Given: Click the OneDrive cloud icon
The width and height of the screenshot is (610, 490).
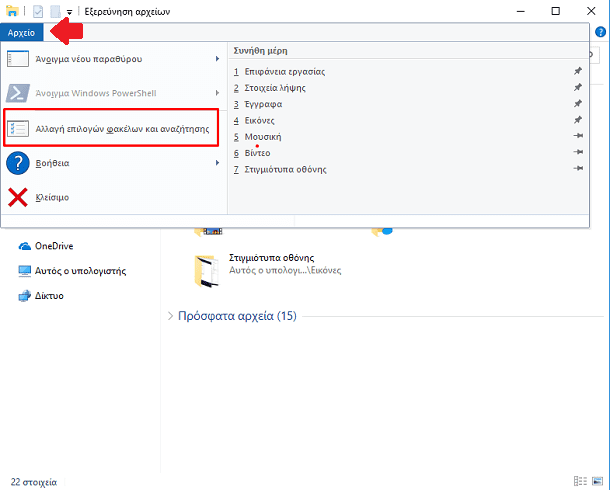Looking at the screenshot, I should 25,246.
